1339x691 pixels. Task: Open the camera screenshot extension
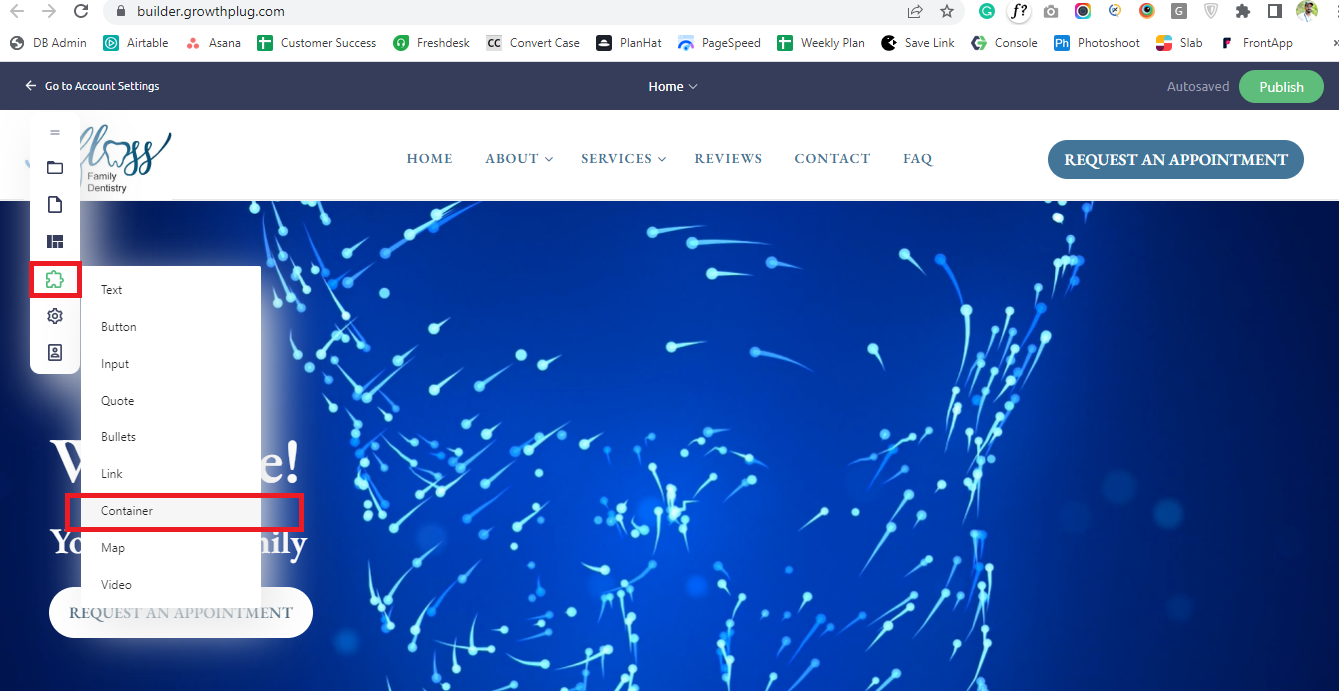click(1051, 12)
